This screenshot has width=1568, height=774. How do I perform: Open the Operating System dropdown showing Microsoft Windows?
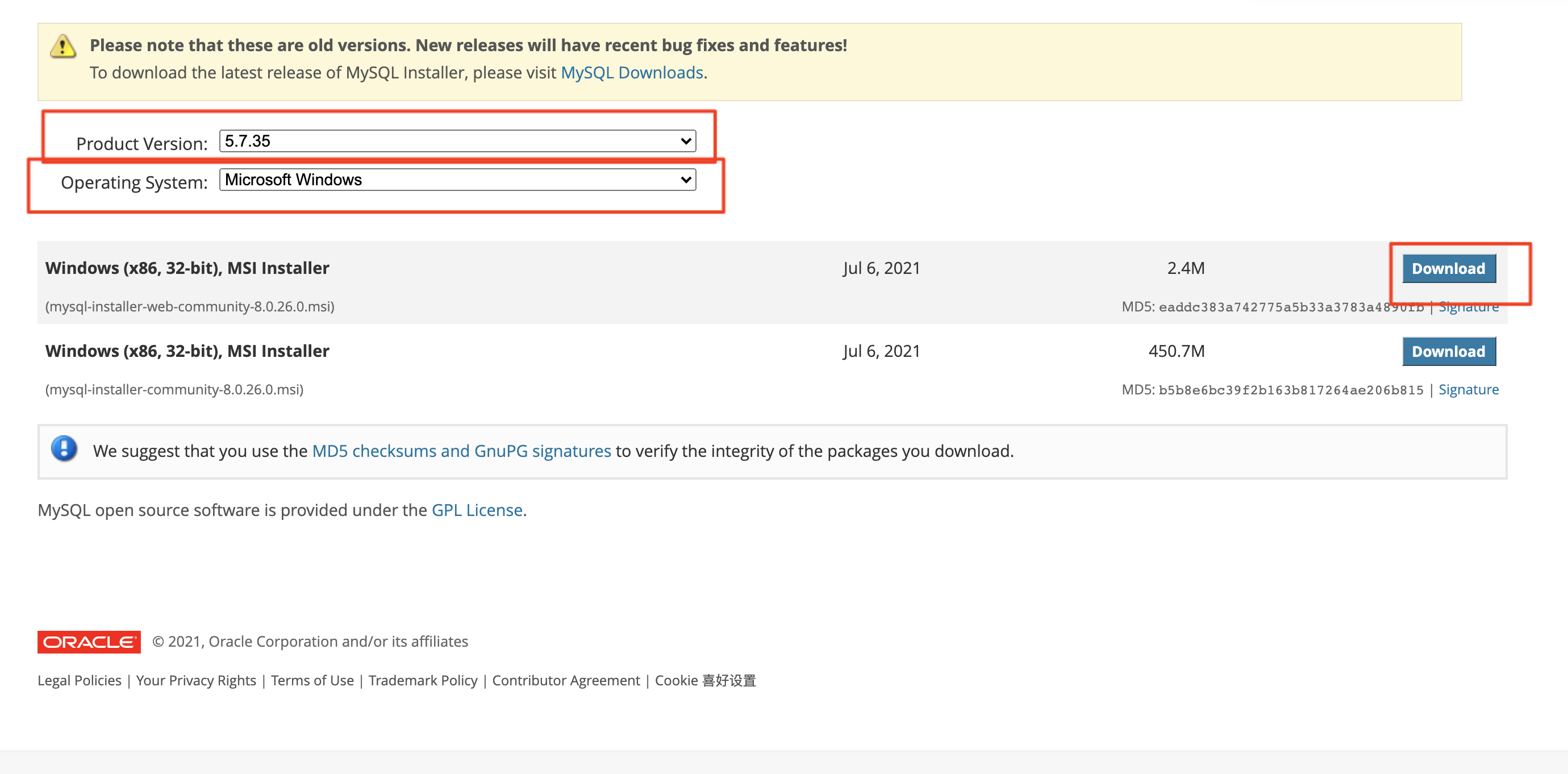click(457, 180)
